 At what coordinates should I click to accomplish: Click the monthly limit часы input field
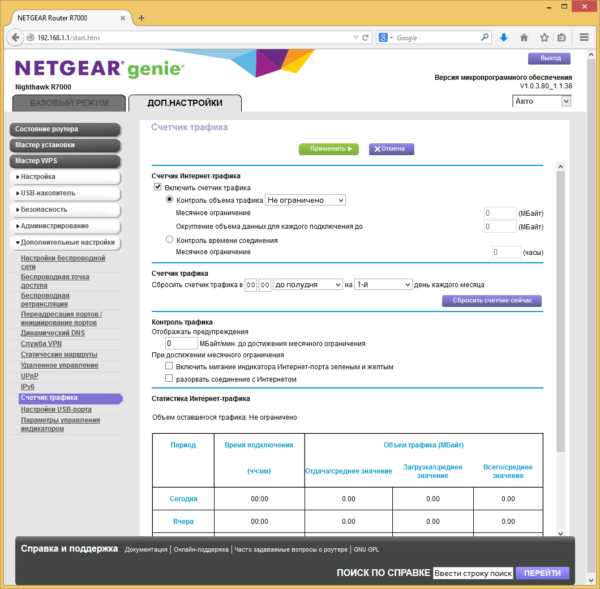506,252
